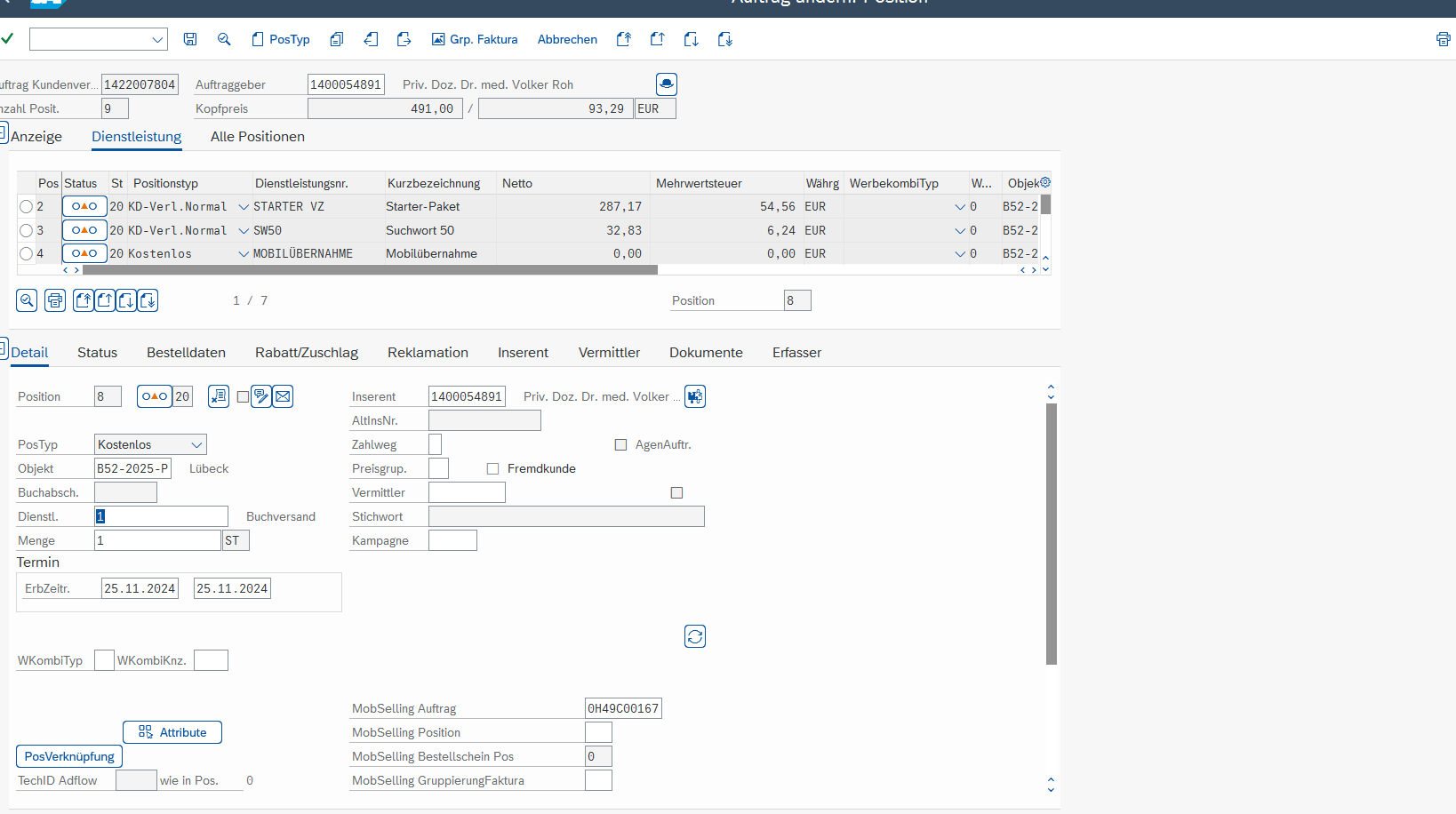Viewport: 1456px width, 814px height.
Task: Click the status icon next to Position 8 in Detail
Action: point(155,396)
